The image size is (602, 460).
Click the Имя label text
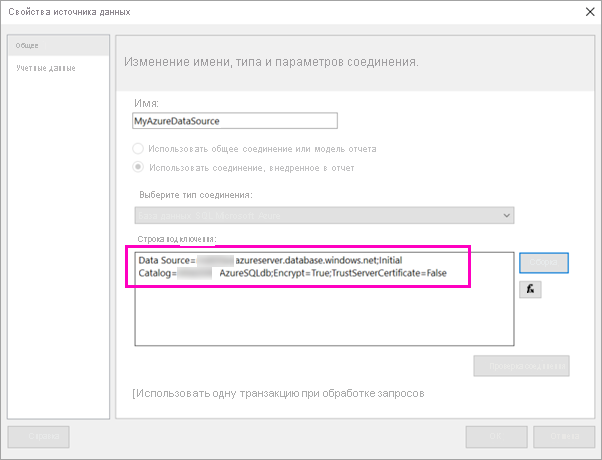click(146, 103)
